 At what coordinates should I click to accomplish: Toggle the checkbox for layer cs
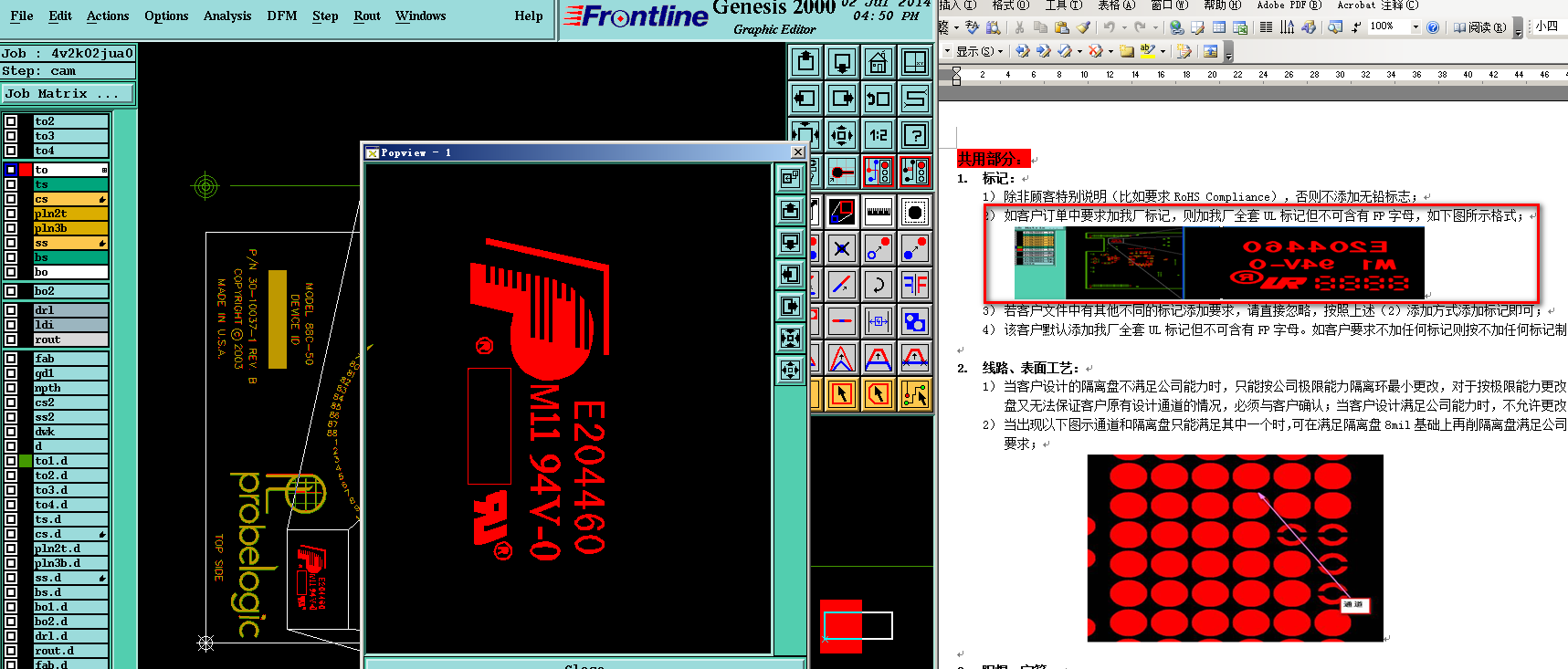(x=11, y=199)
